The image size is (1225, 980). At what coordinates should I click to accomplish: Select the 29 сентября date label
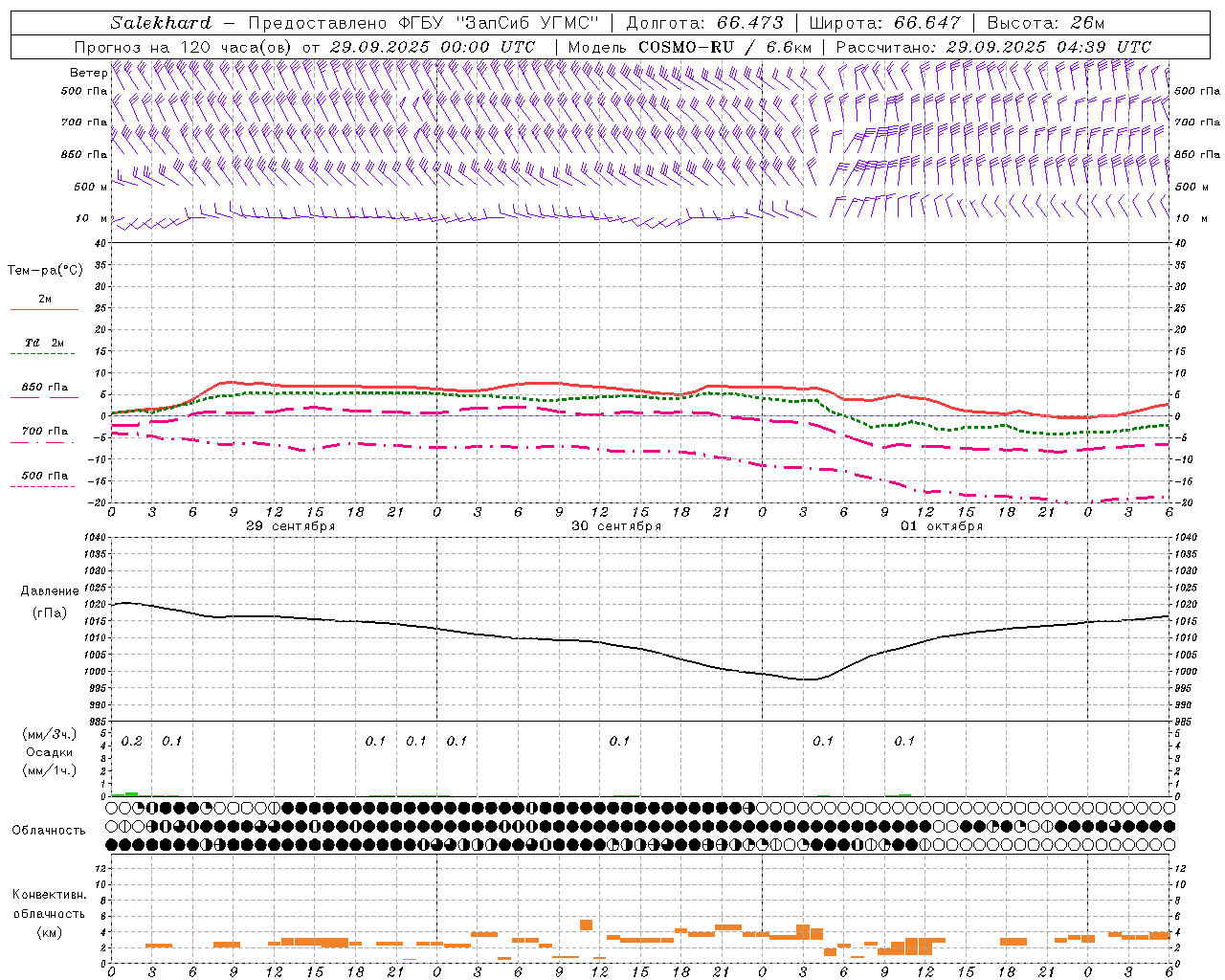tap(290, 526)
